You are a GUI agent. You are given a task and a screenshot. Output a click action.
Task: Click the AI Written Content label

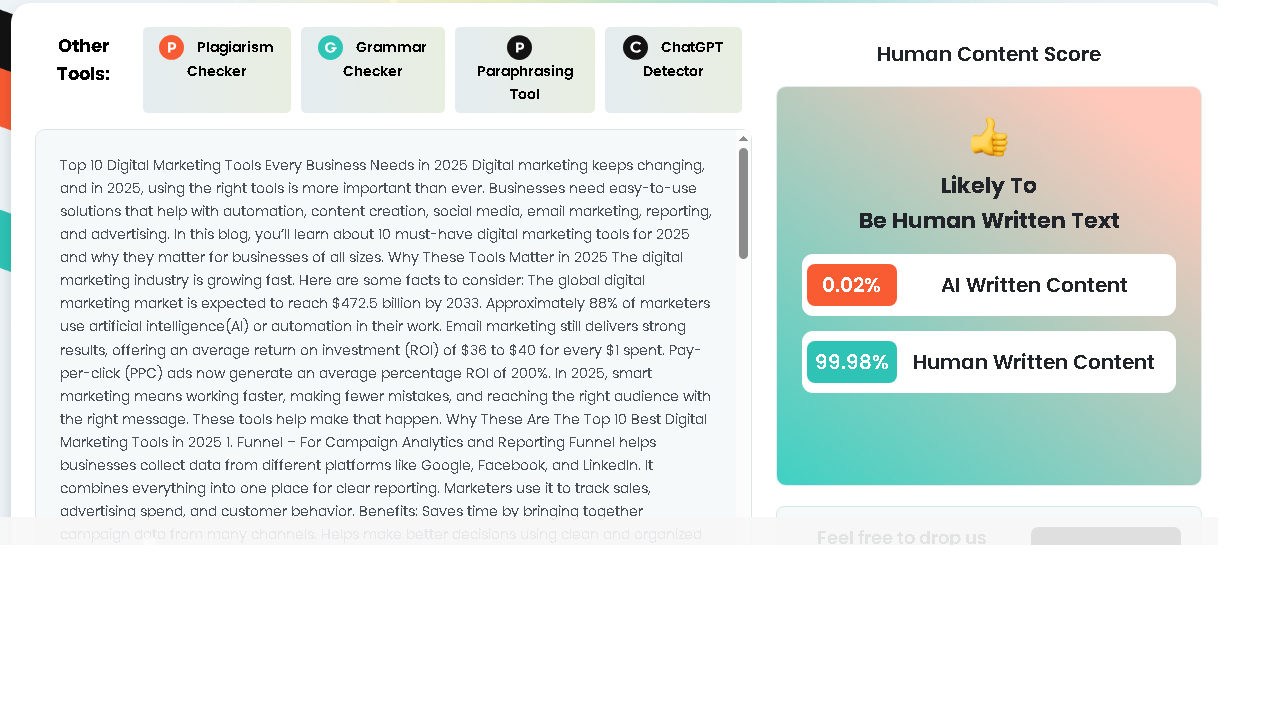1034,285
